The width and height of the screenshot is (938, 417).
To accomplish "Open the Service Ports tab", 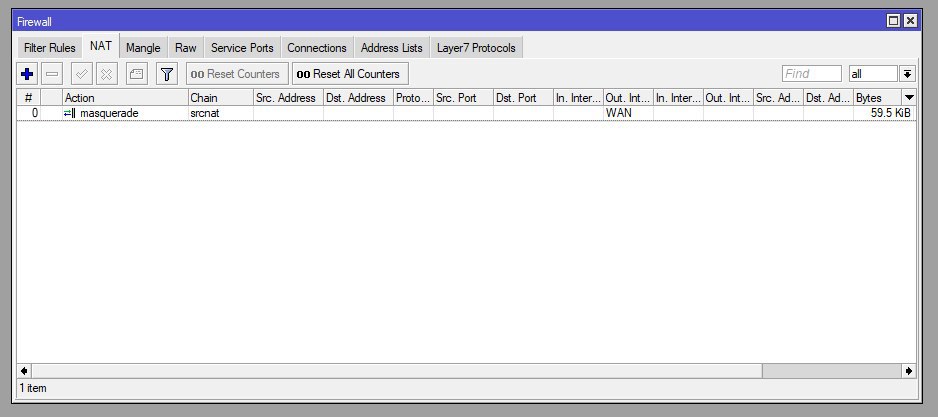I will pyautogui.click(x=242, y=48).
